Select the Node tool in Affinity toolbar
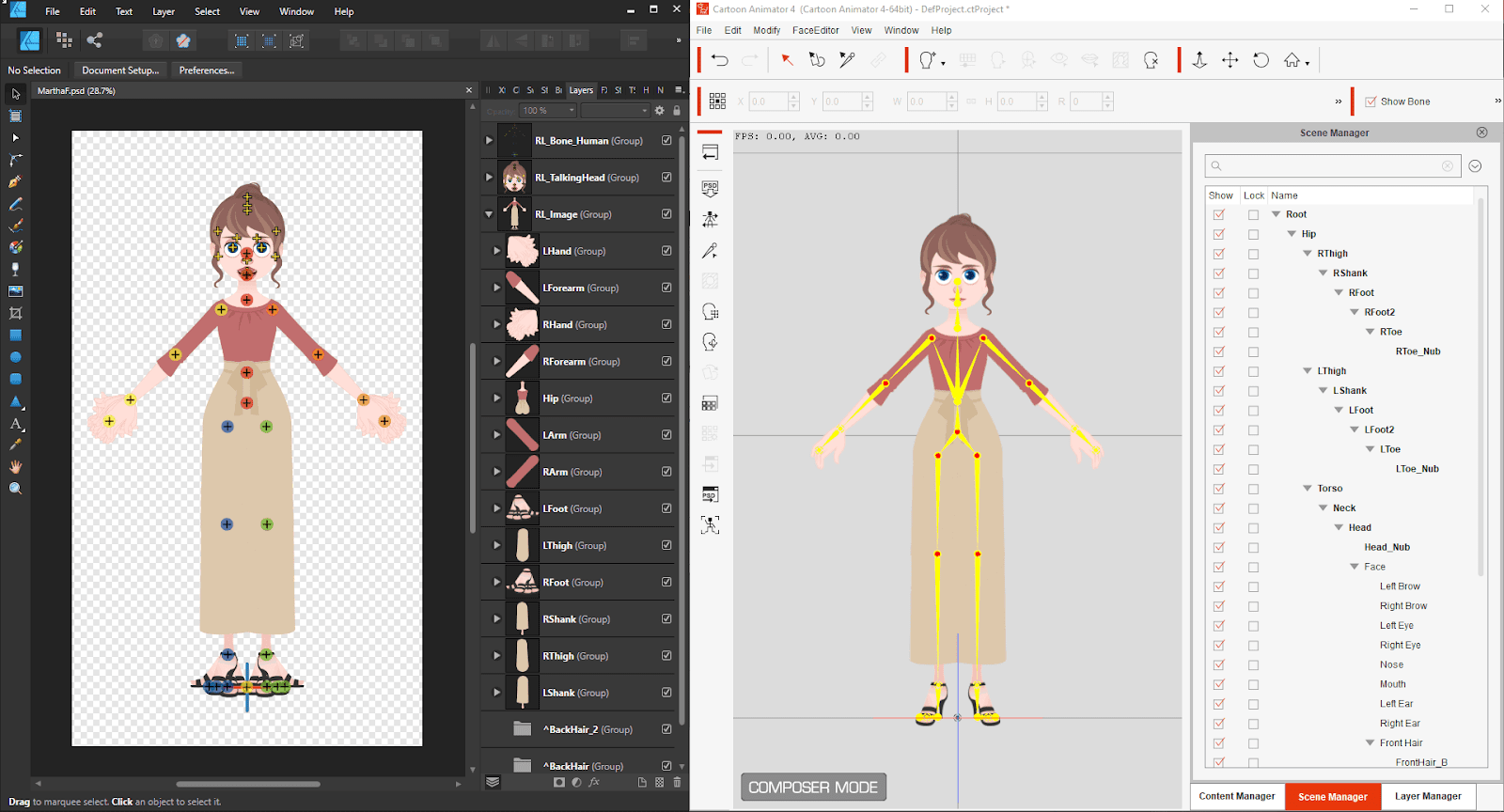The height and width of the screenshot is (812, 1504). (x=16, y=138)
